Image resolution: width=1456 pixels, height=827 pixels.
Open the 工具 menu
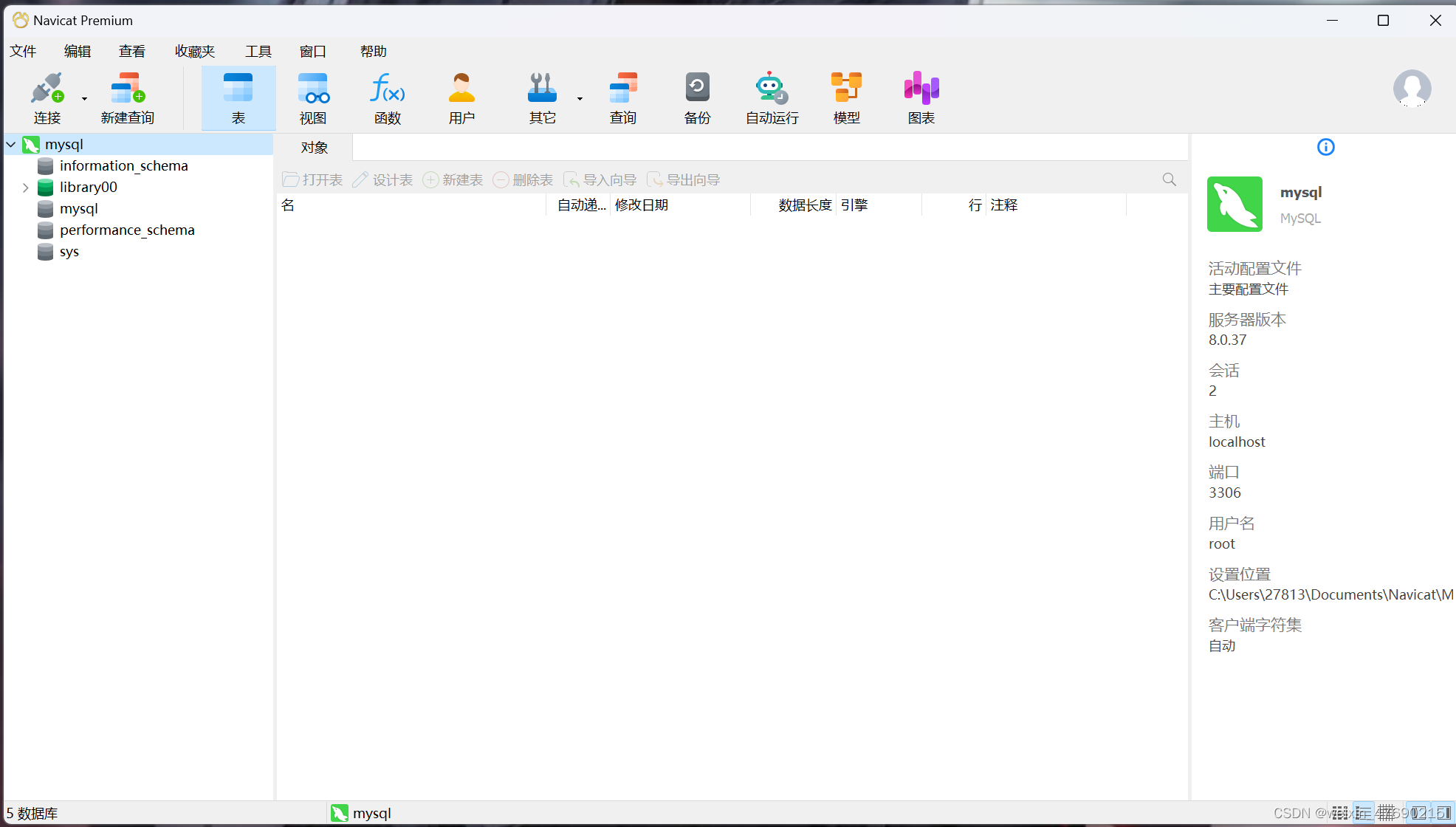258,51
